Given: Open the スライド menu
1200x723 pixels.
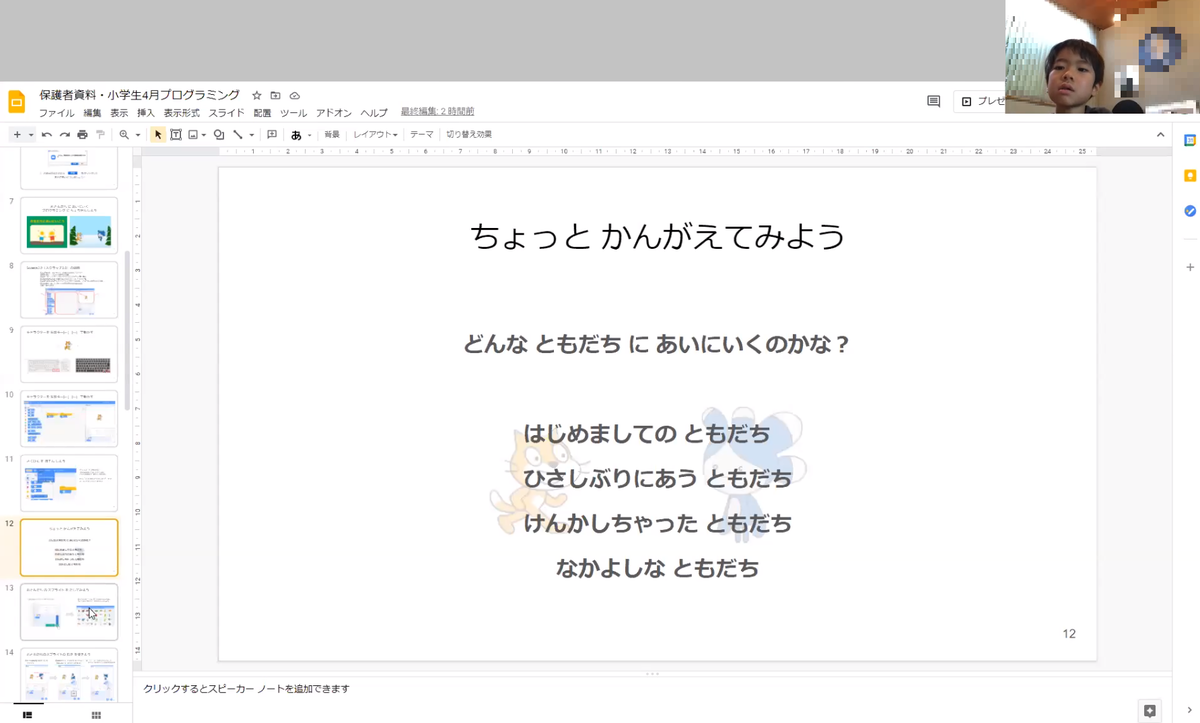Looking at the screenshot, I should pos(226,113).
